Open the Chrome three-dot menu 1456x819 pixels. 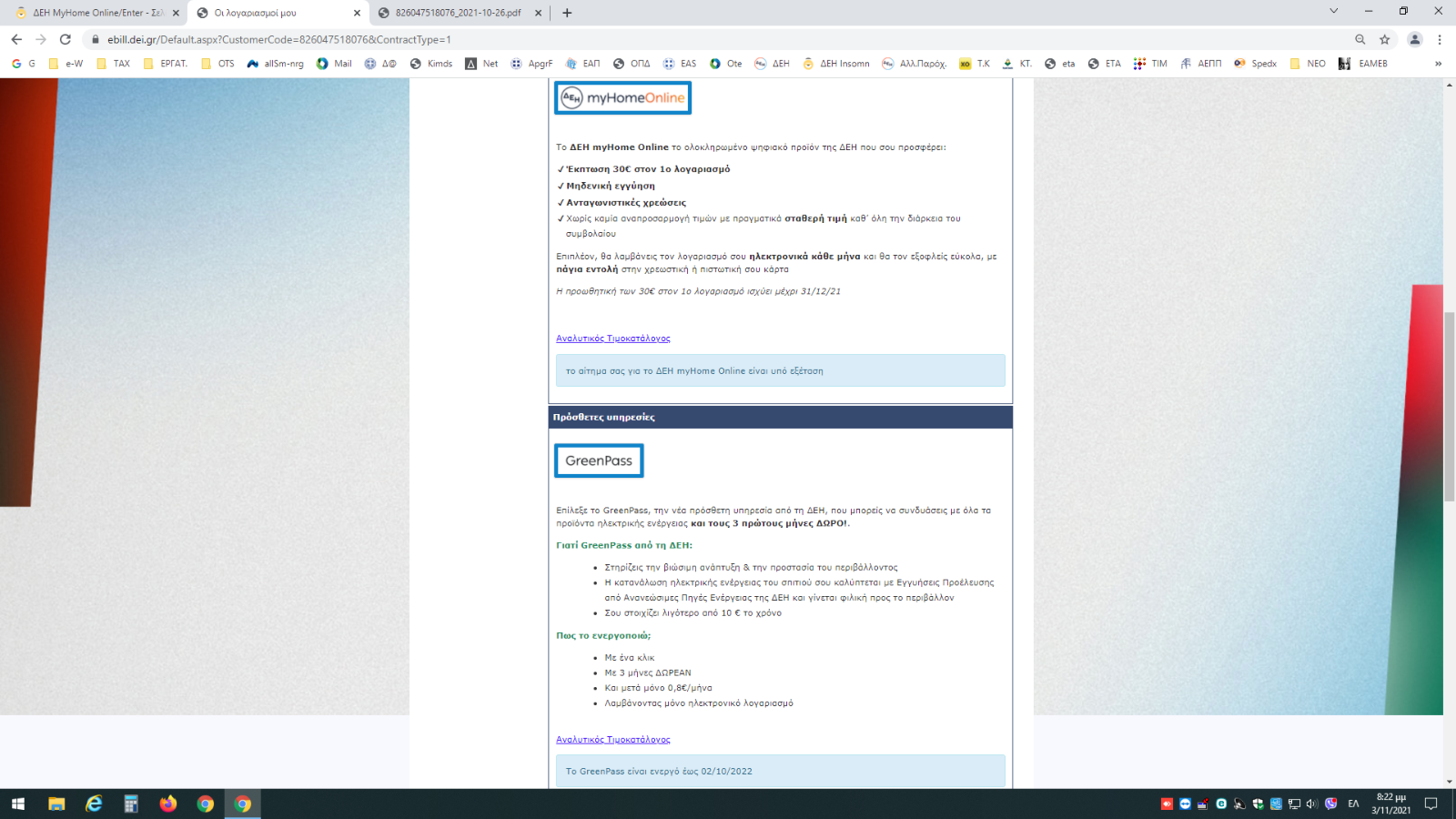(x=1440, y=39)
